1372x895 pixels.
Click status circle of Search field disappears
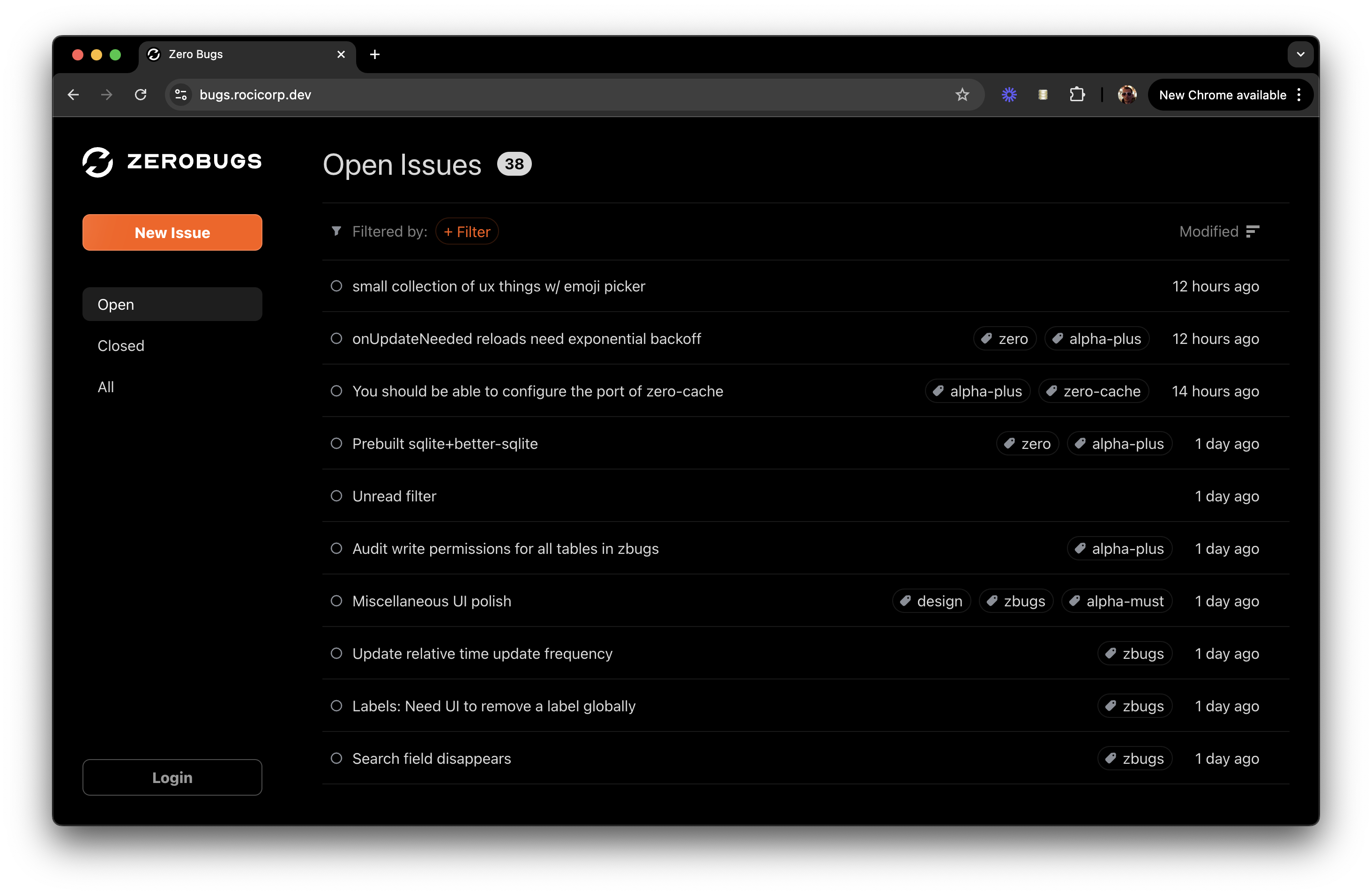coord(336,758)
